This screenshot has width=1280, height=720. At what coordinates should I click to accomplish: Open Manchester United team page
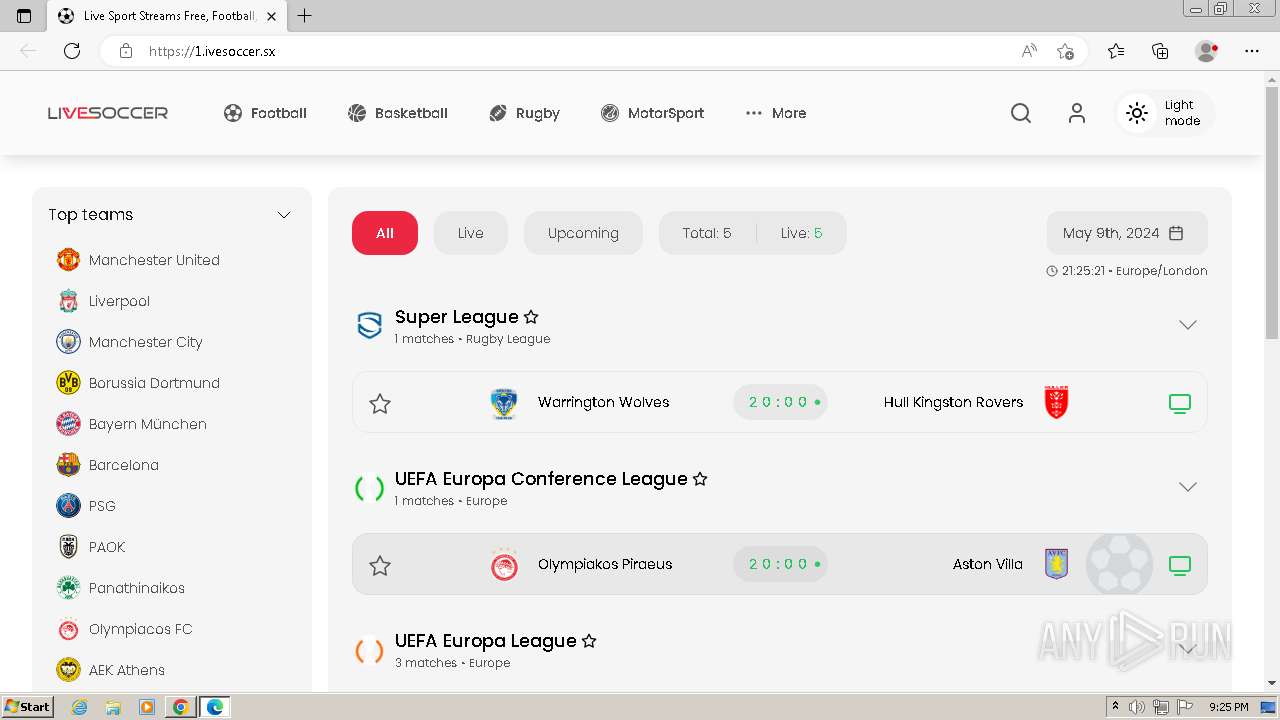point(138,260)
